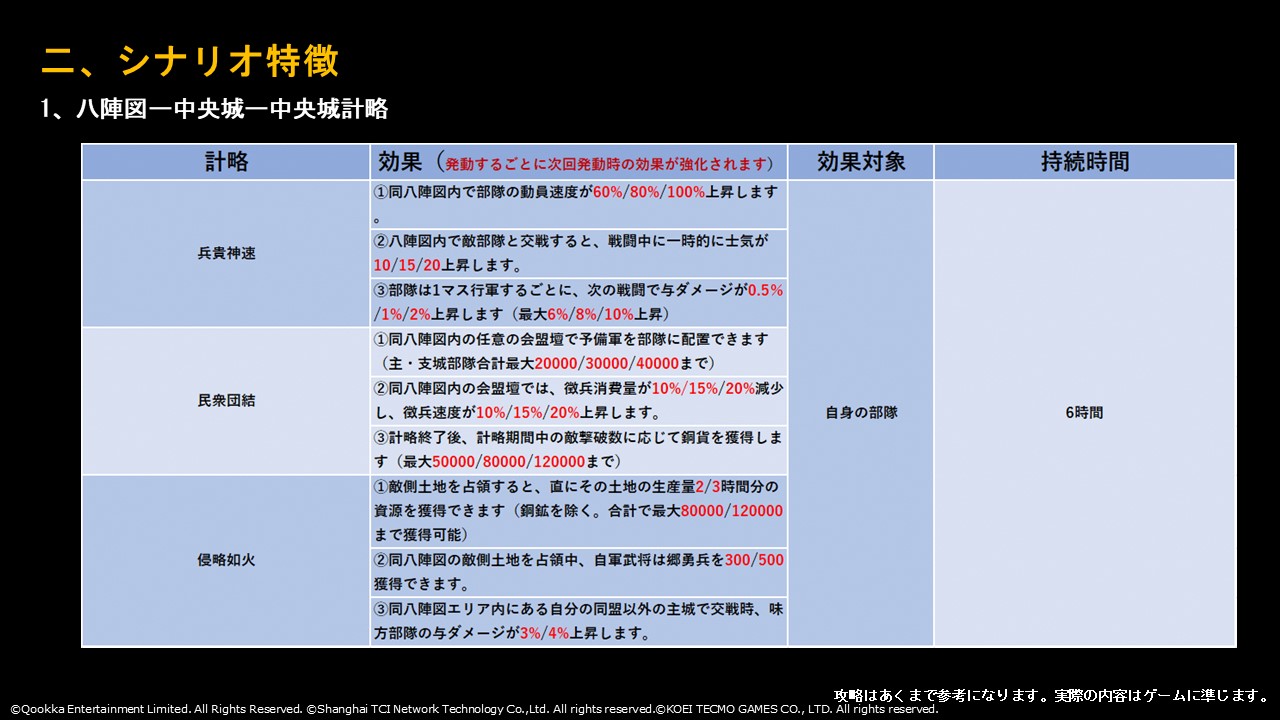Viewport: 1280px width, 720px height.
Task: Click the 民衆団結 effect ③ about 銅貨
Action: (579, 450)
